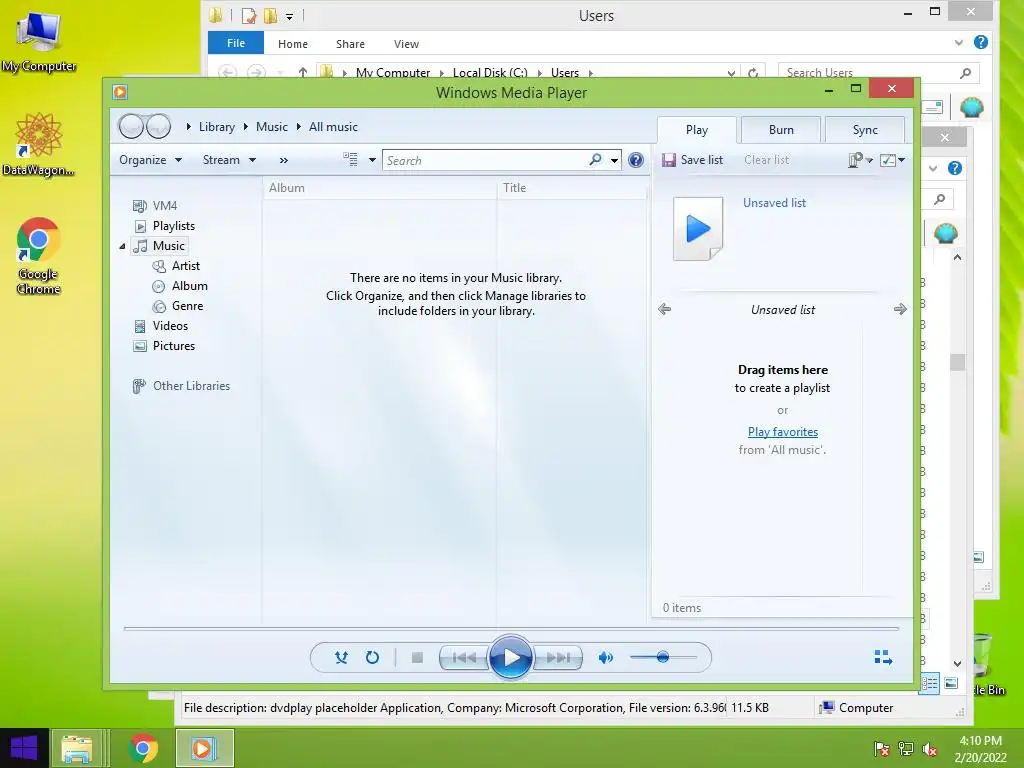Click the Search Users box

point(878,72)
